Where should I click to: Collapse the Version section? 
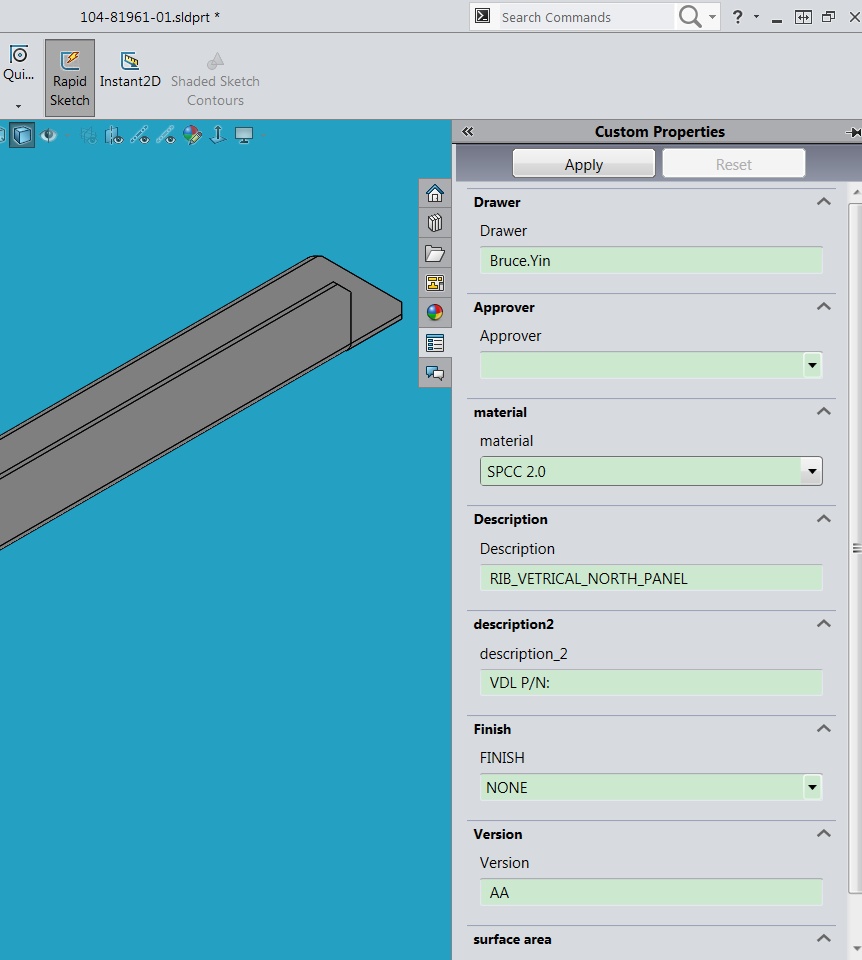pos(824,833)
